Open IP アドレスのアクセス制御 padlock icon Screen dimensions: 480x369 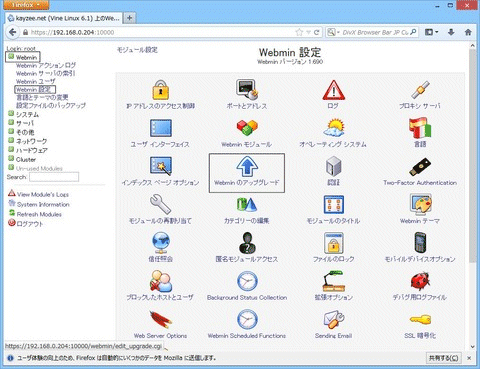click(160, 90)
